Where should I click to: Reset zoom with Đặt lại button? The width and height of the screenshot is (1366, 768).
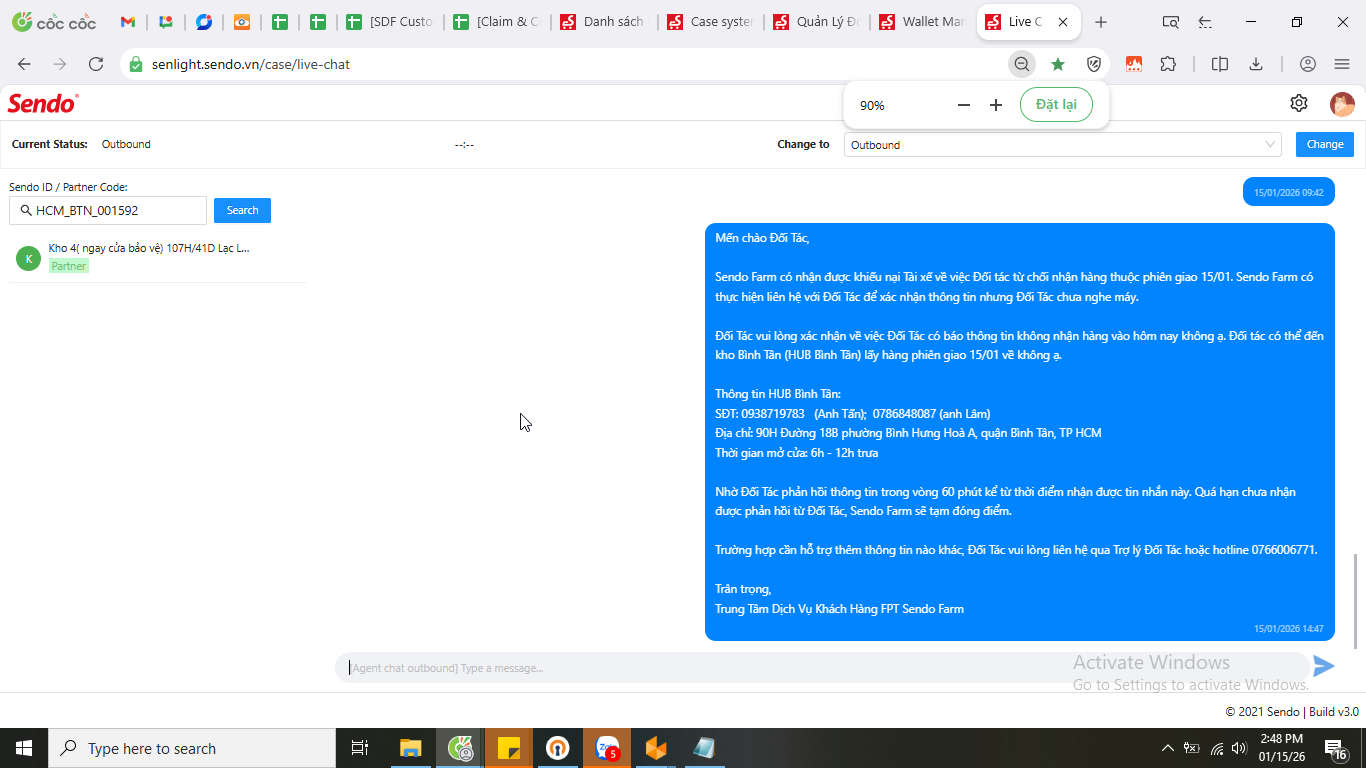[x=1056, y=105]
